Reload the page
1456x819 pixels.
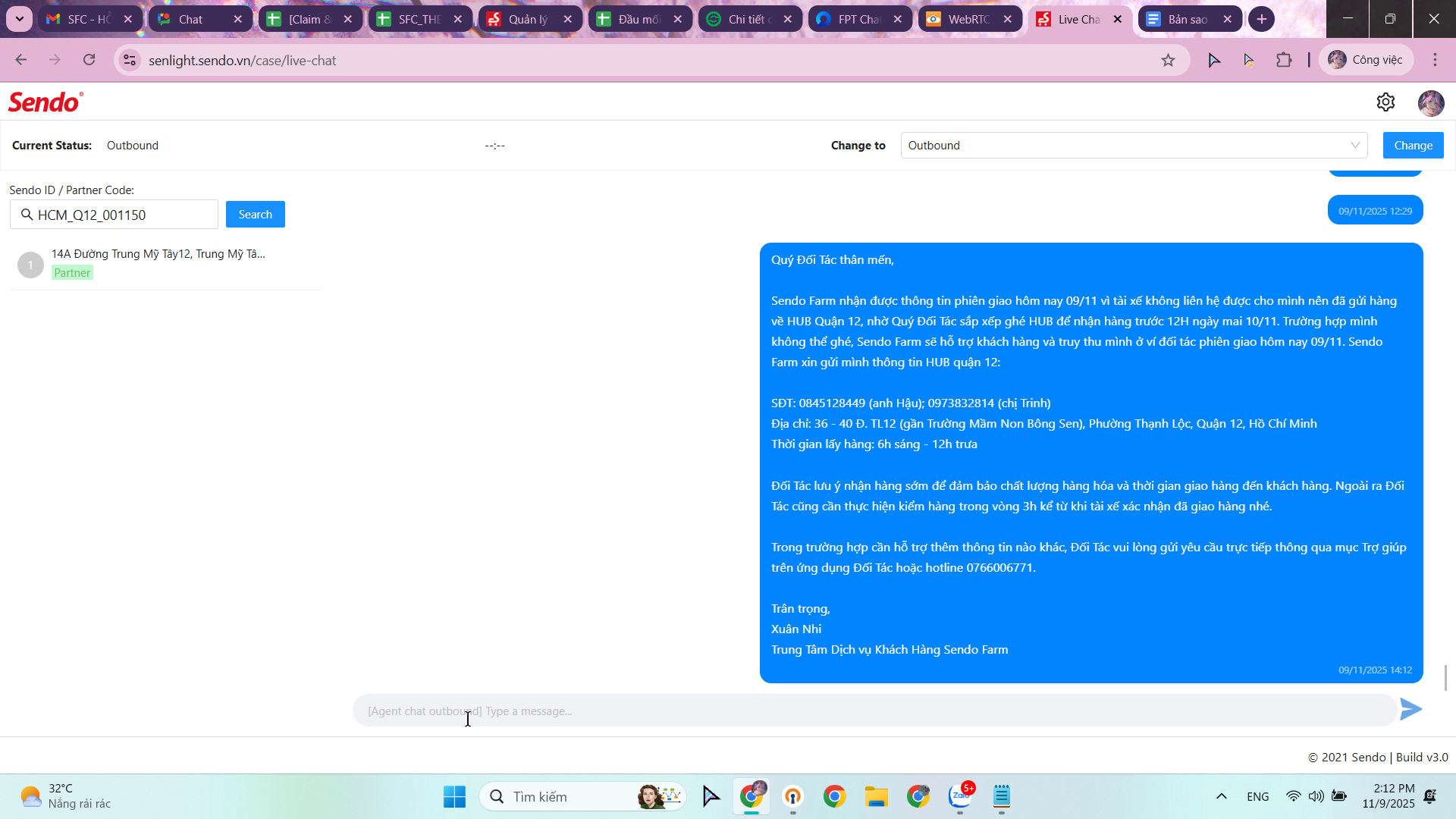click(89, 60)
